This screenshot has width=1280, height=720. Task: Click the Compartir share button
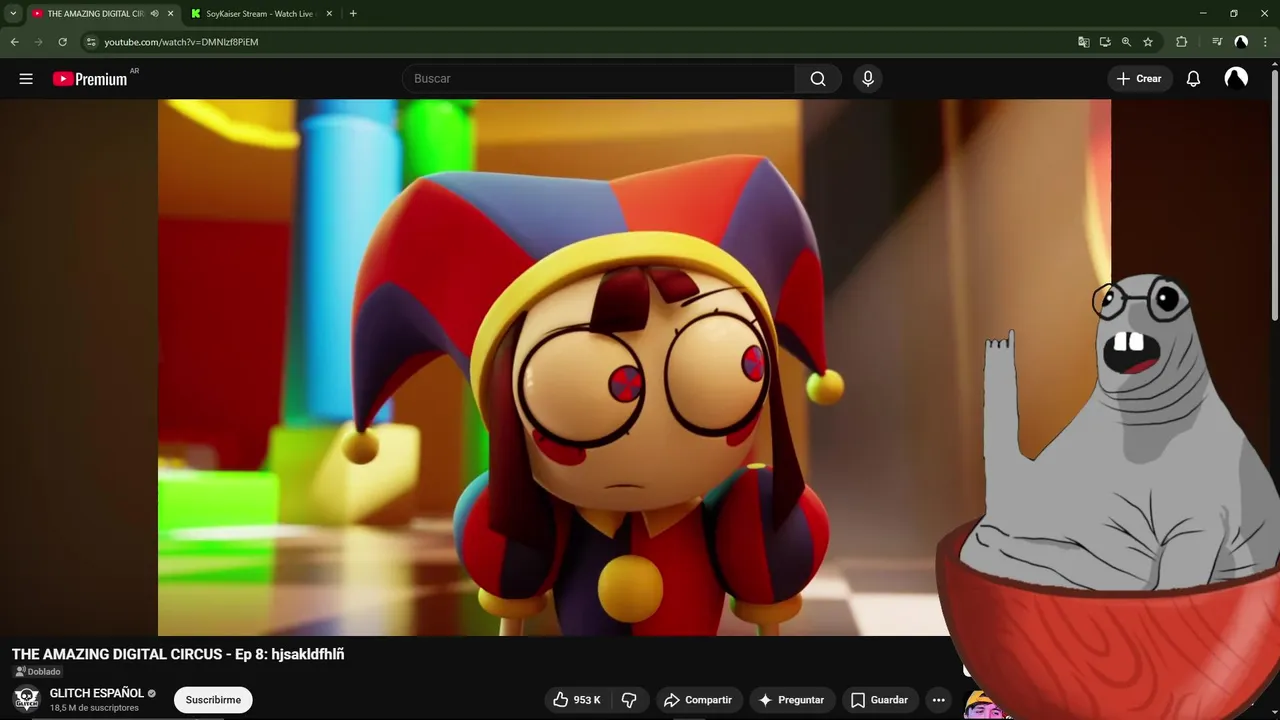pyautogui.click(x=698, y=700)
